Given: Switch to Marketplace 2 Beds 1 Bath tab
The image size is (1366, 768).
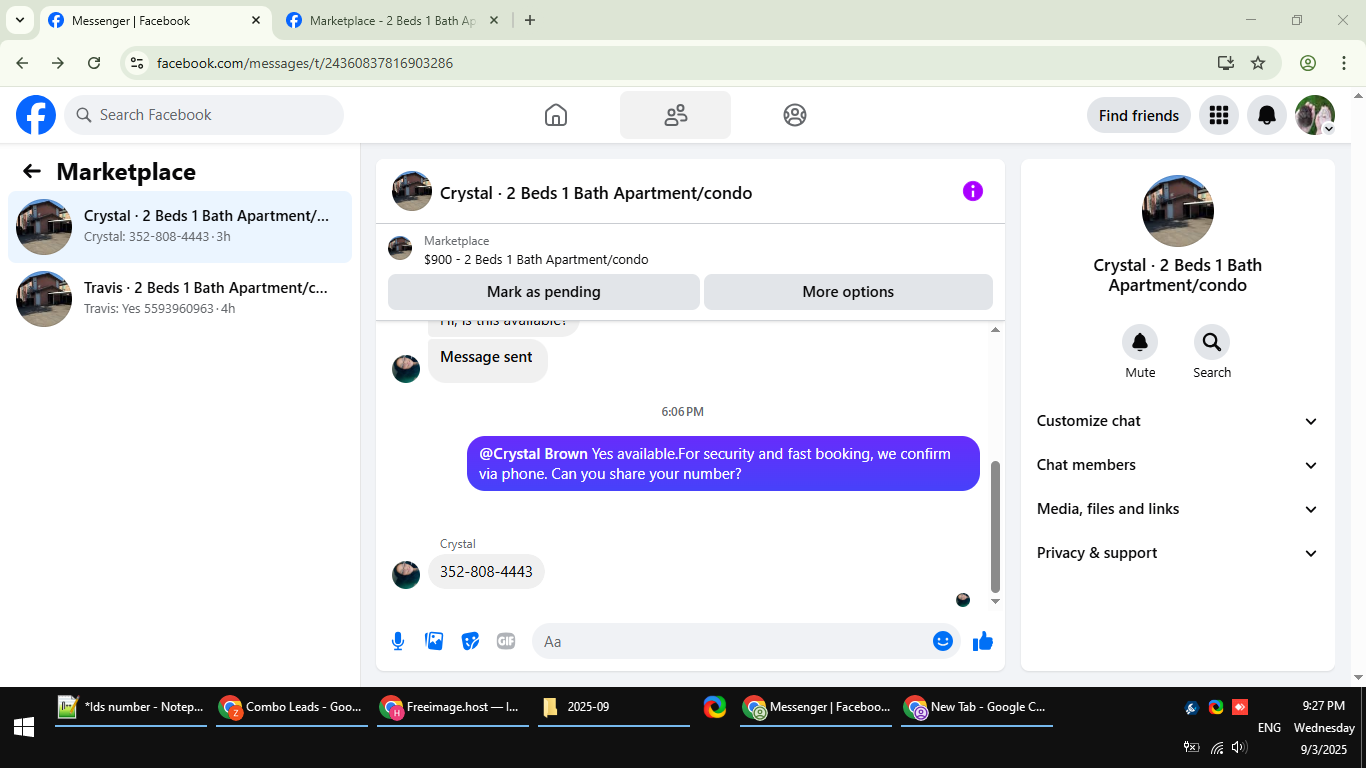Looking at the screenshot, I should (x=392, y=20).
